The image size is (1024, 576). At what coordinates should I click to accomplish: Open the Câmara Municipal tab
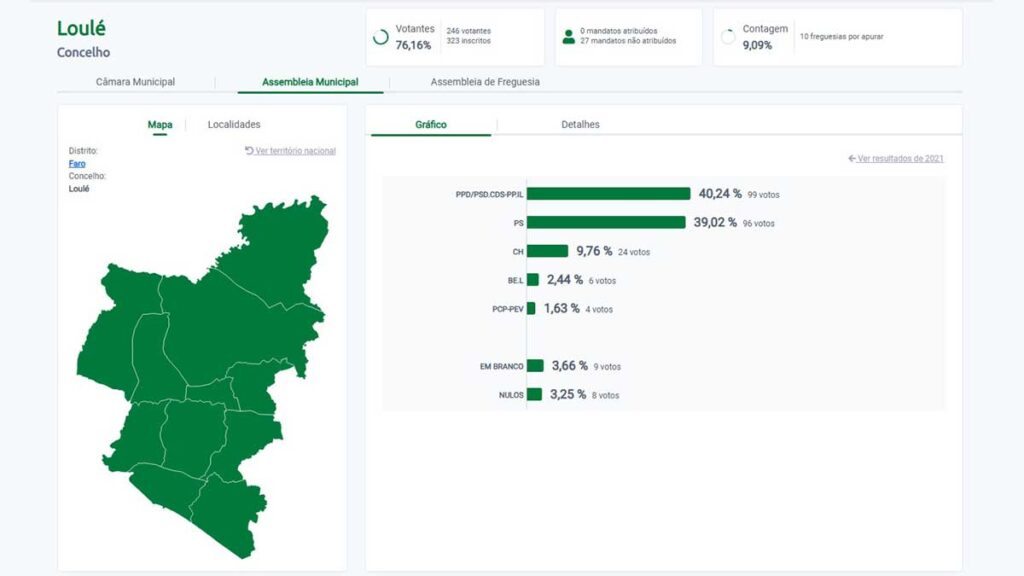click(x=135, y=82)
